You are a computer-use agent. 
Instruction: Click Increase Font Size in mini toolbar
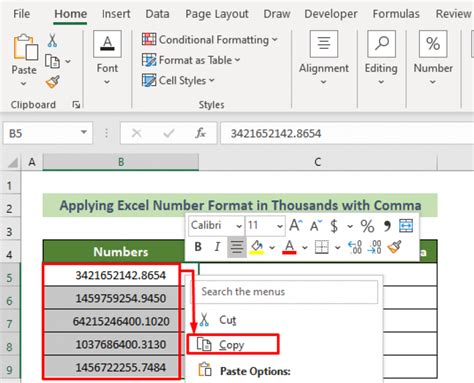(296, 226)
